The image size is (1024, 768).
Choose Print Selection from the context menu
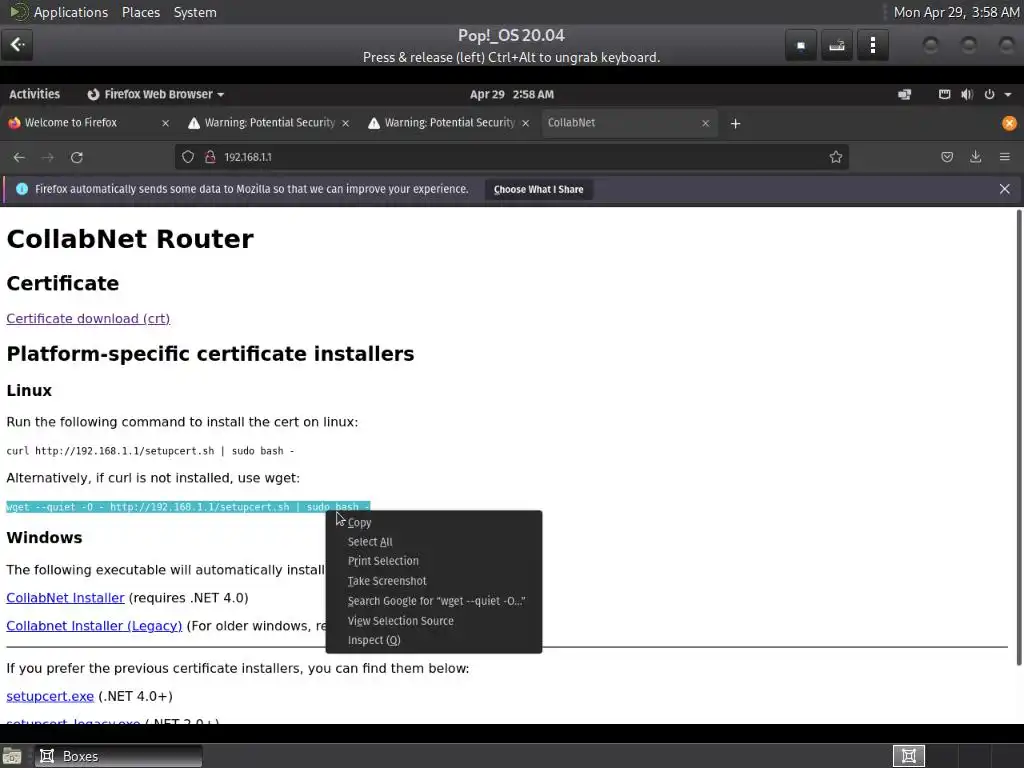[434, 561]
